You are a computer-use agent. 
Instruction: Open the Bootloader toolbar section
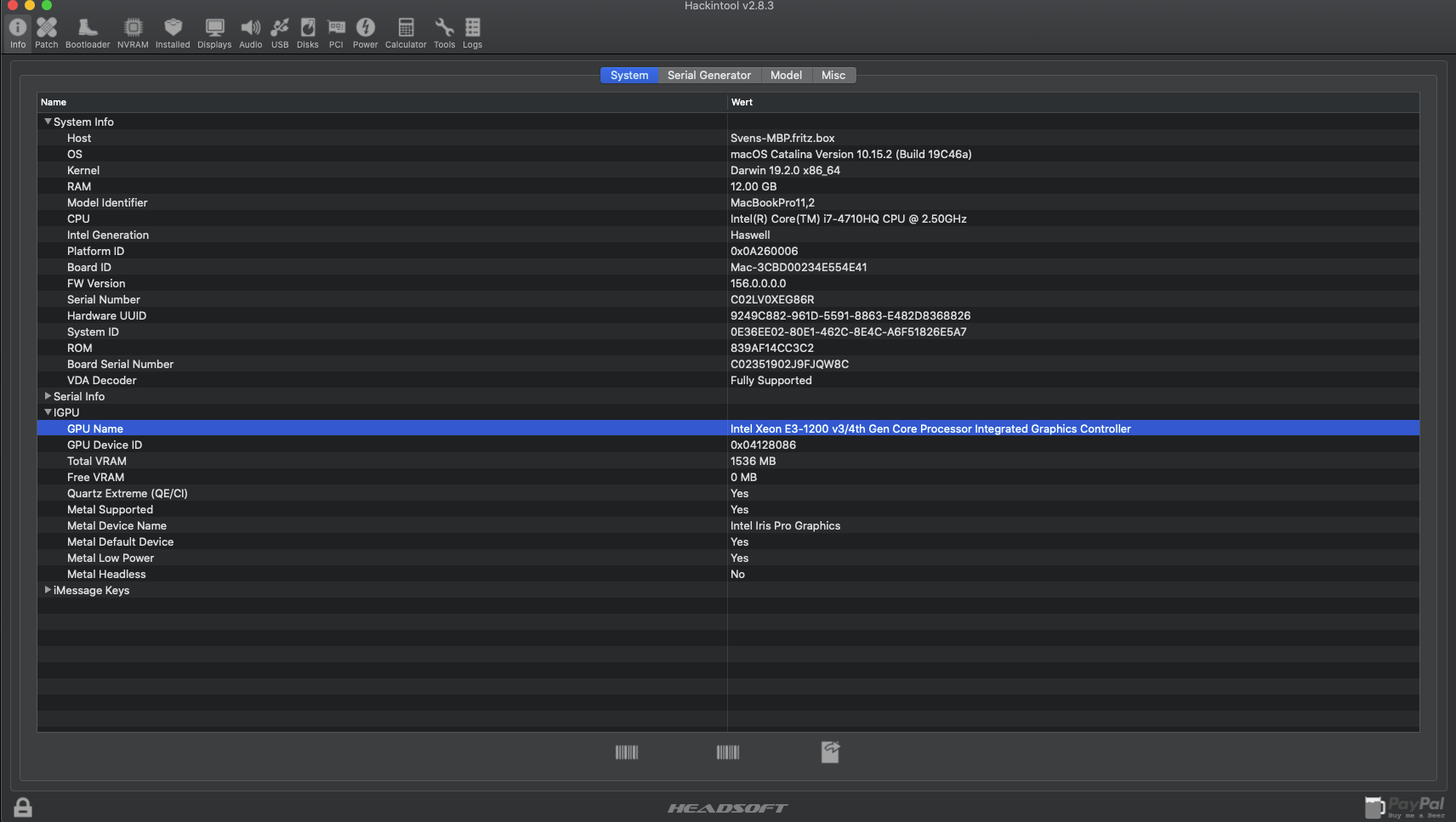[x=88, y=33]
